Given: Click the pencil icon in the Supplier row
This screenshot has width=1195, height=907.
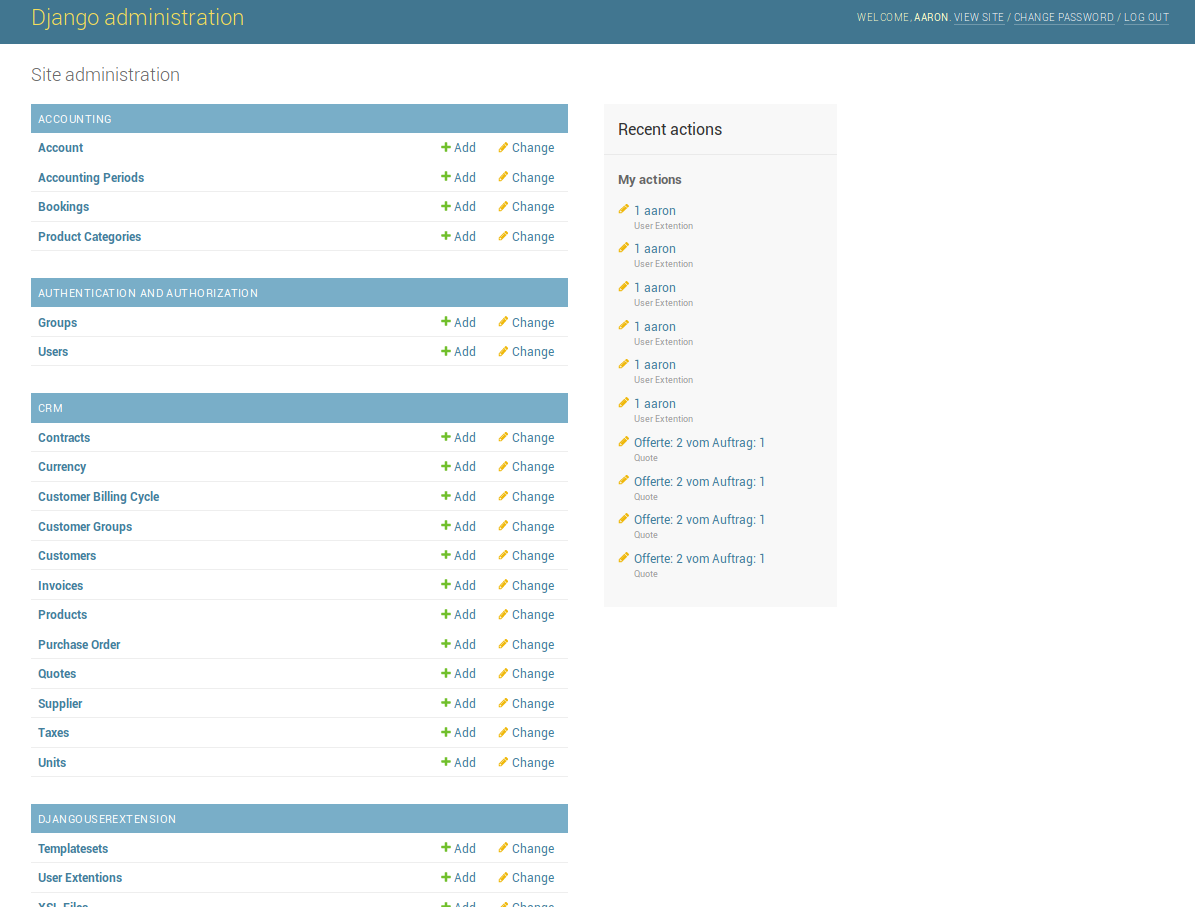Looking at the screenshot, I should [x=503, y=703].
